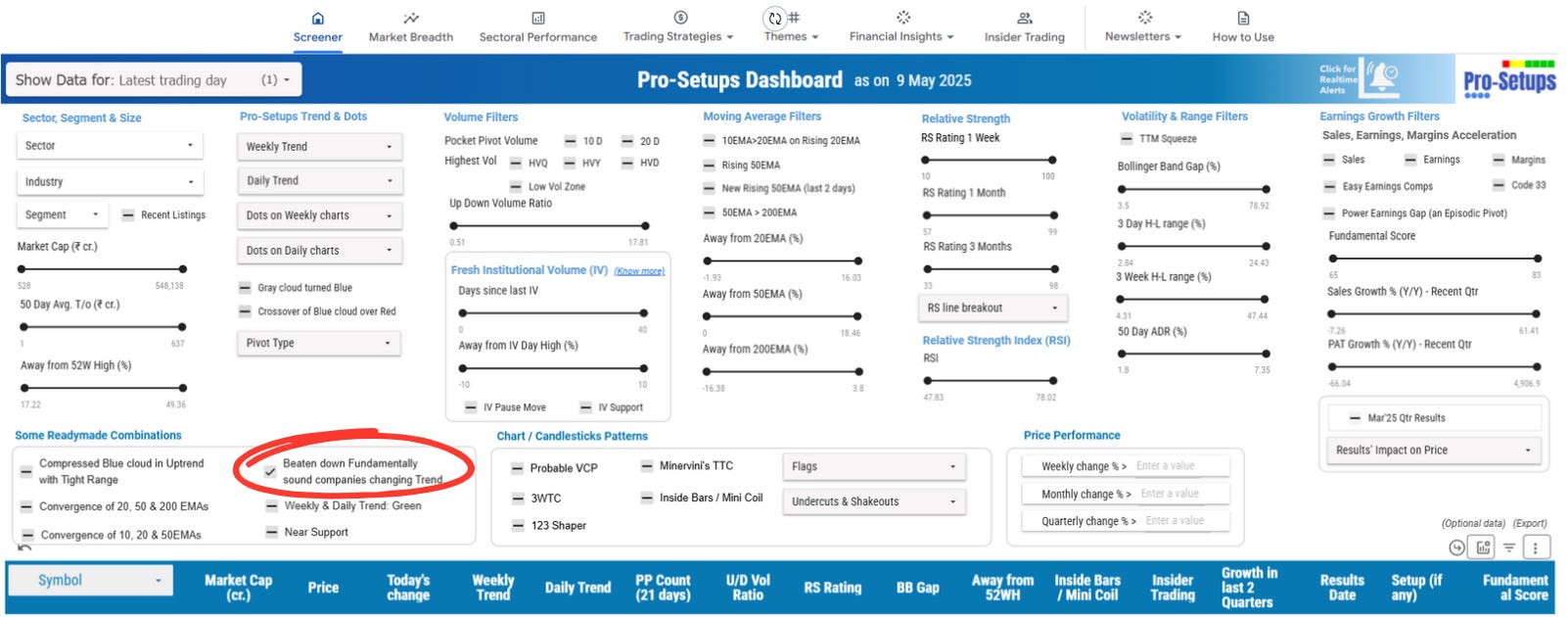
Task: Toggle Minervini's TTC checkbox
Action: pyautogui.click(x=647, y=466)
